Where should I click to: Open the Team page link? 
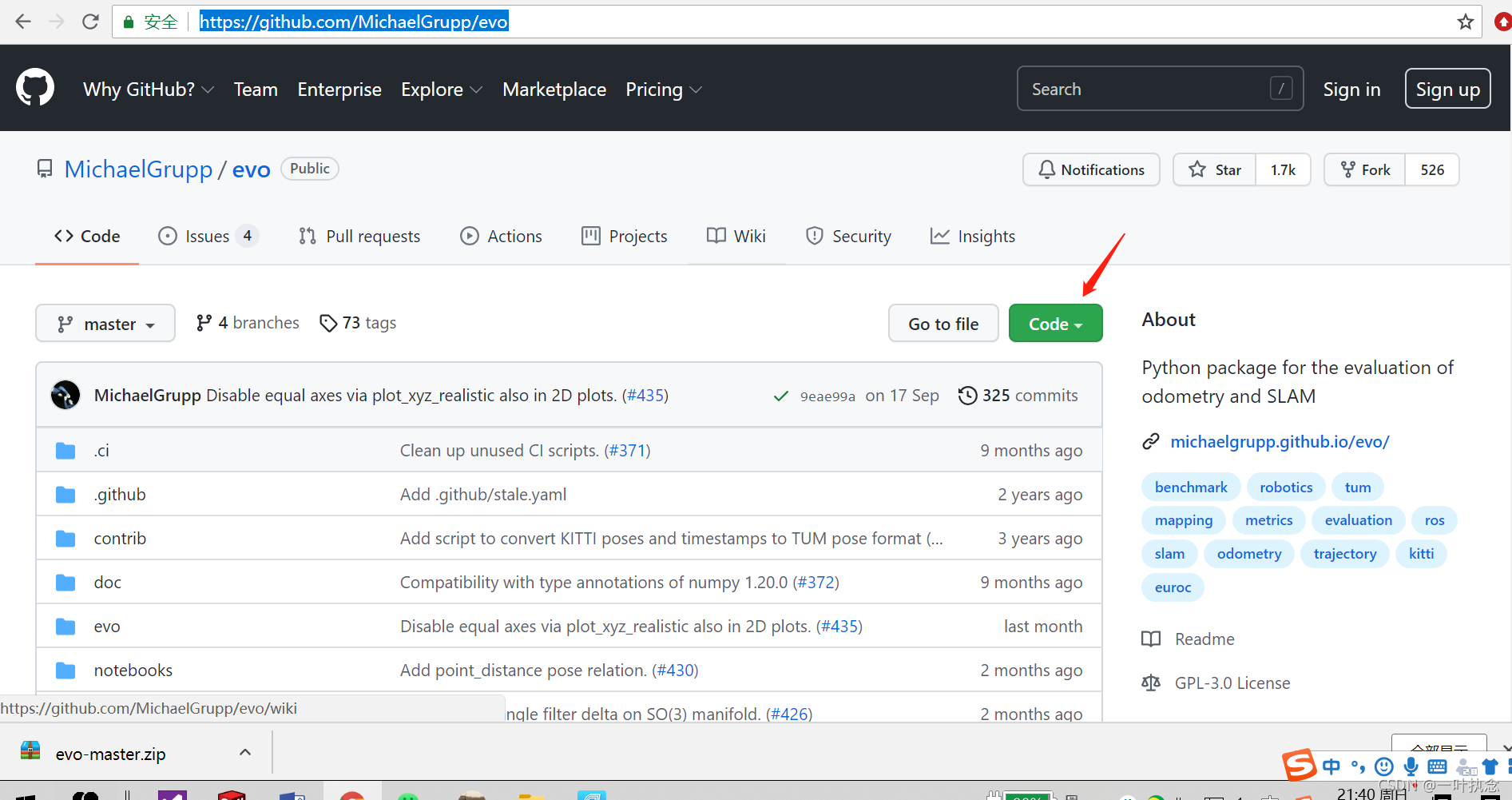[x=256, y=90]
